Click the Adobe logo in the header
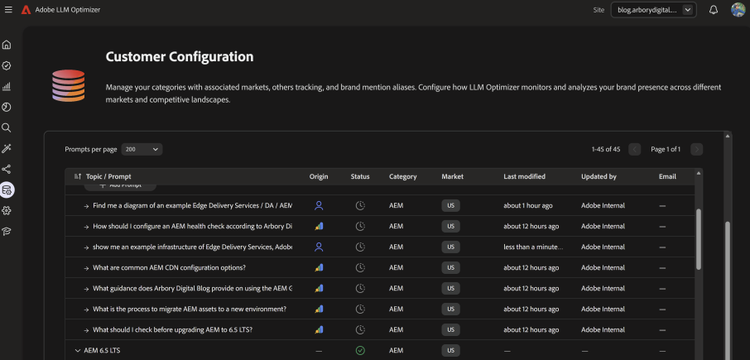 [x=26, y=10]
